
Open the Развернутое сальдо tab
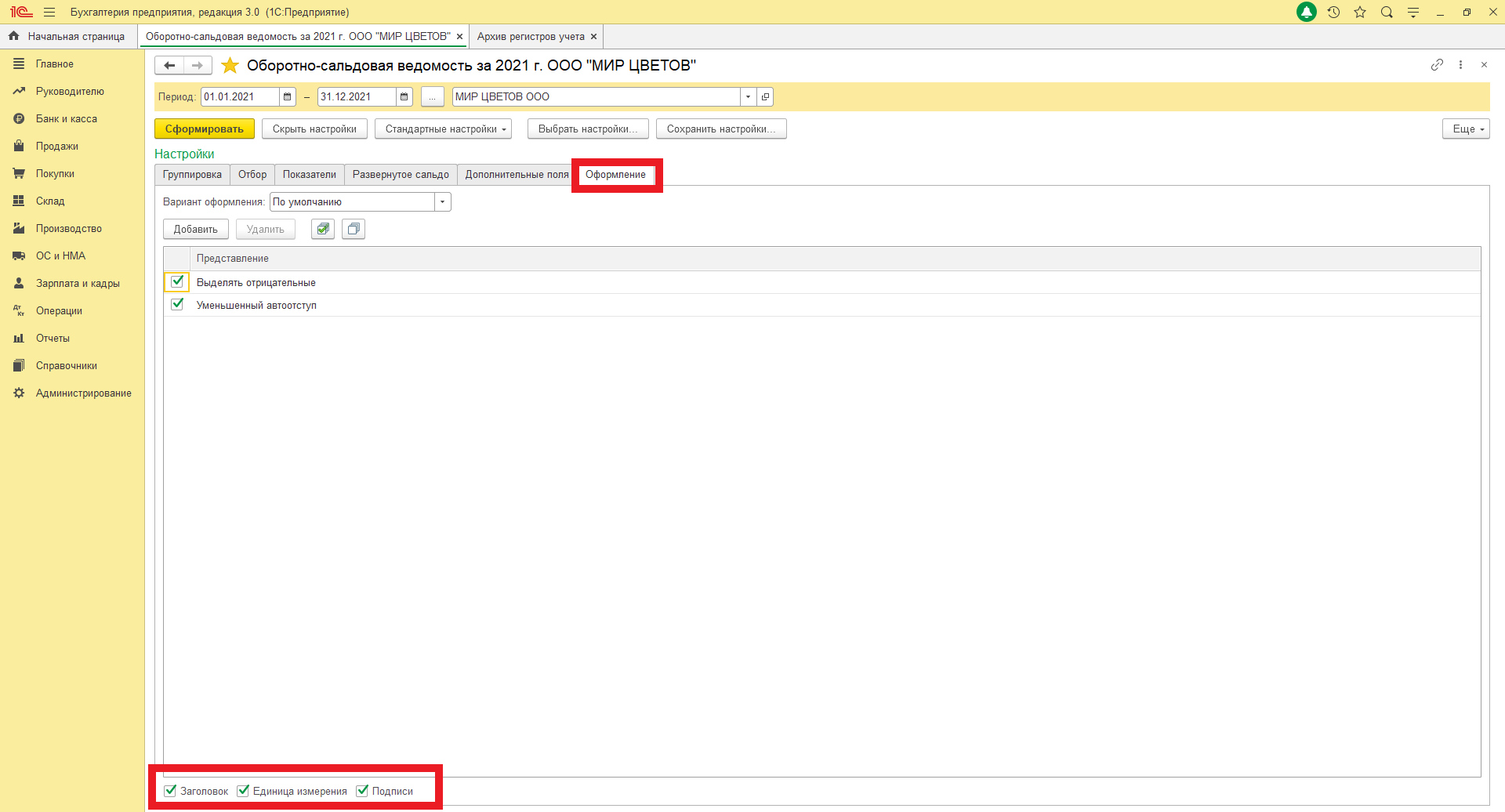click(x=401, y=175)
